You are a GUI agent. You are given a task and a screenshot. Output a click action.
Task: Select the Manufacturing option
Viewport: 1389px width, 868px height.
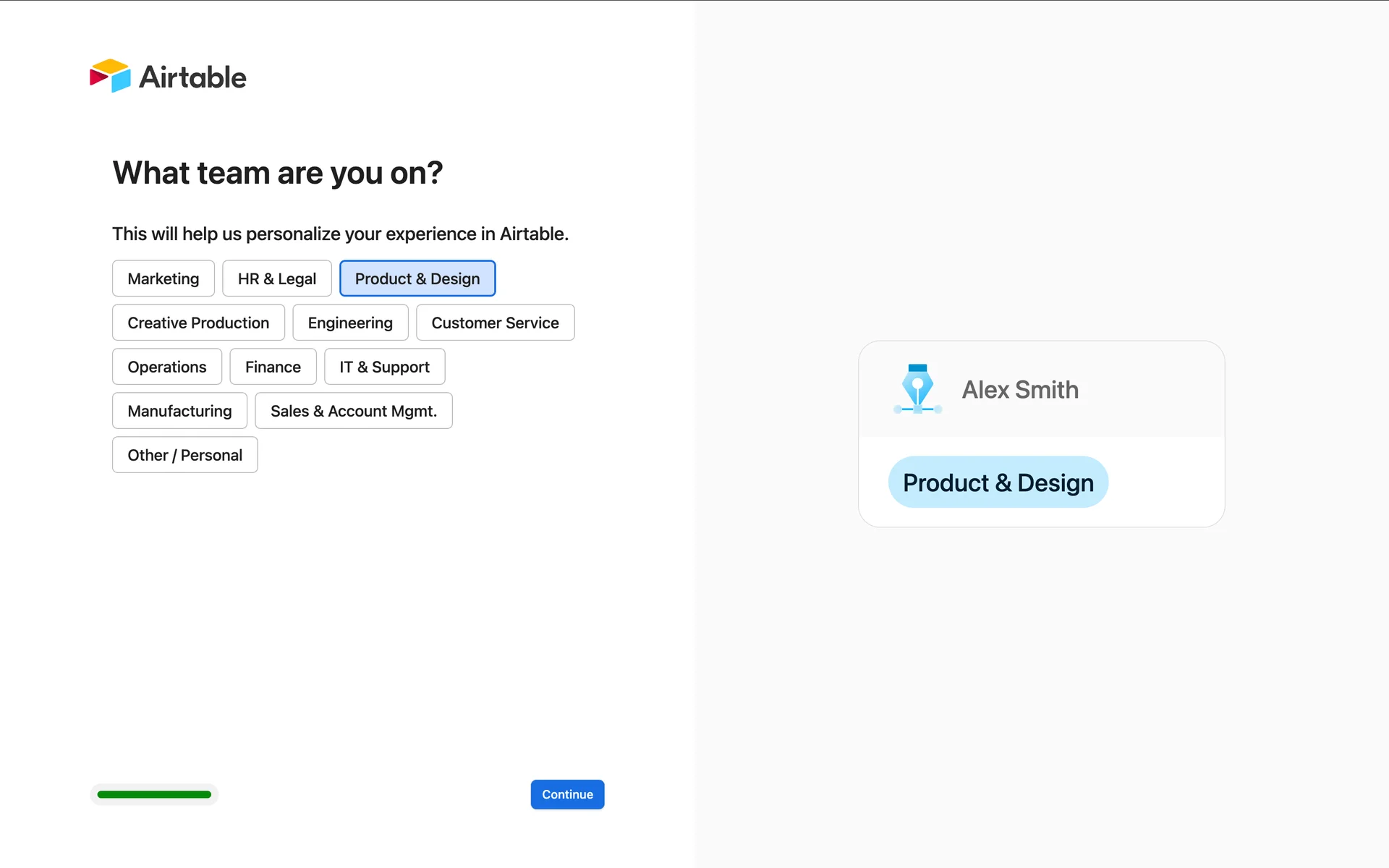[x=179, y=411]
